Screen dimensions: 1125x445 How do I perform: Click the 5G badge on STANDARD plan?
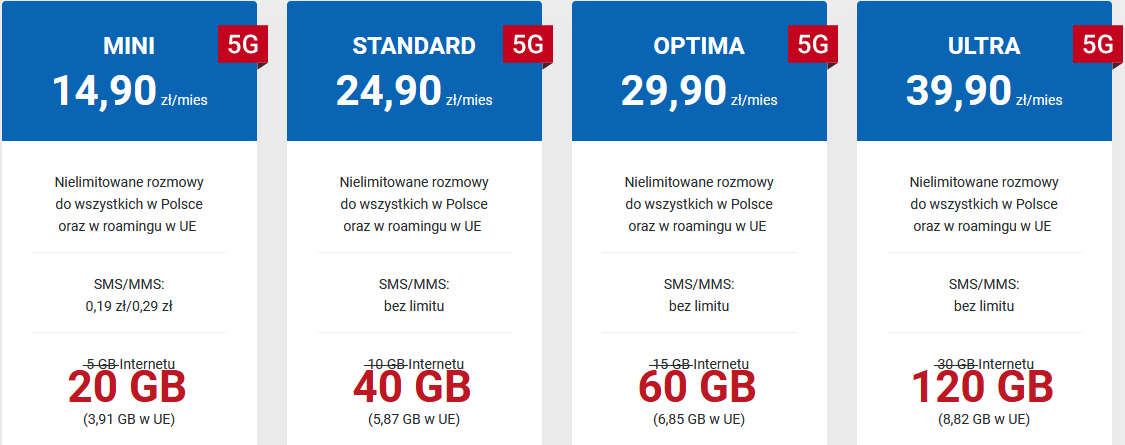[527, 45]
